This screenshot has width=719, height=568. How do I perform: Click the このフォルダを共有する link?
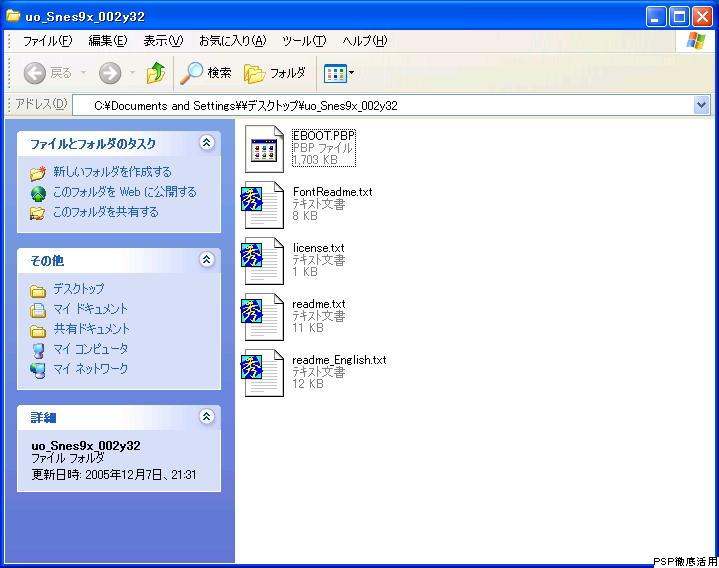[x=106, y=212]
